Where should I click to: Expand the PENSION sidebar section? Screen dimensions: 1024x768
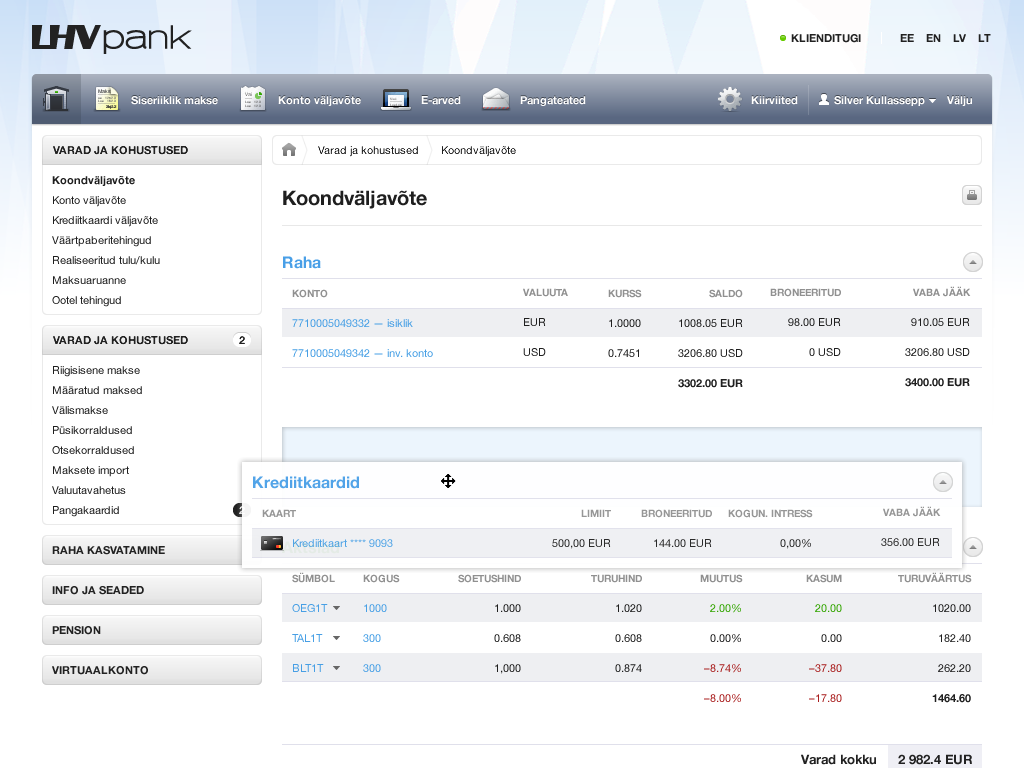[x=151, y=630]
